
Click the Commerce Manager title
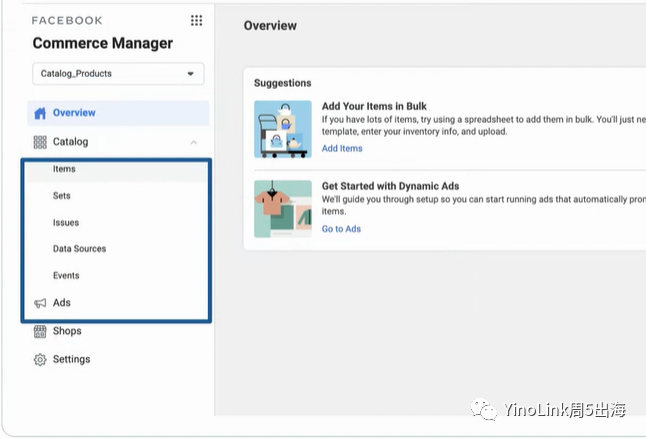click(103, 43)
